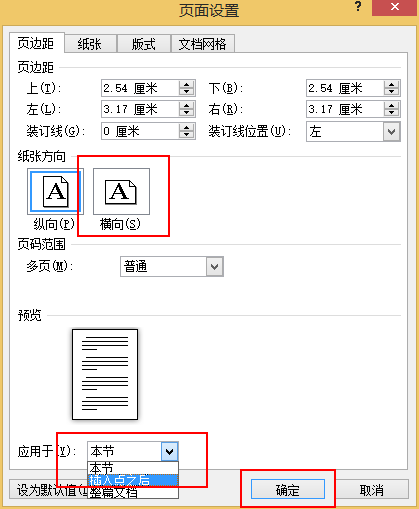Click the 上(T) margin input field
Viewport: 419px width, 509px height.
coord(140,88)
